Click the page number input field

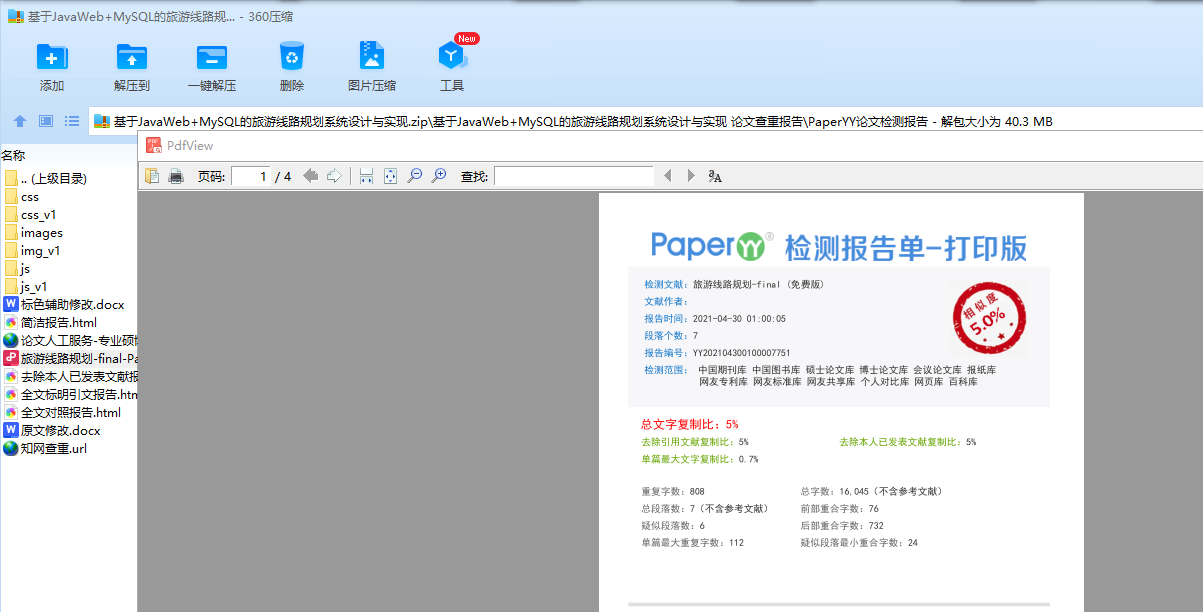[251, 176]
